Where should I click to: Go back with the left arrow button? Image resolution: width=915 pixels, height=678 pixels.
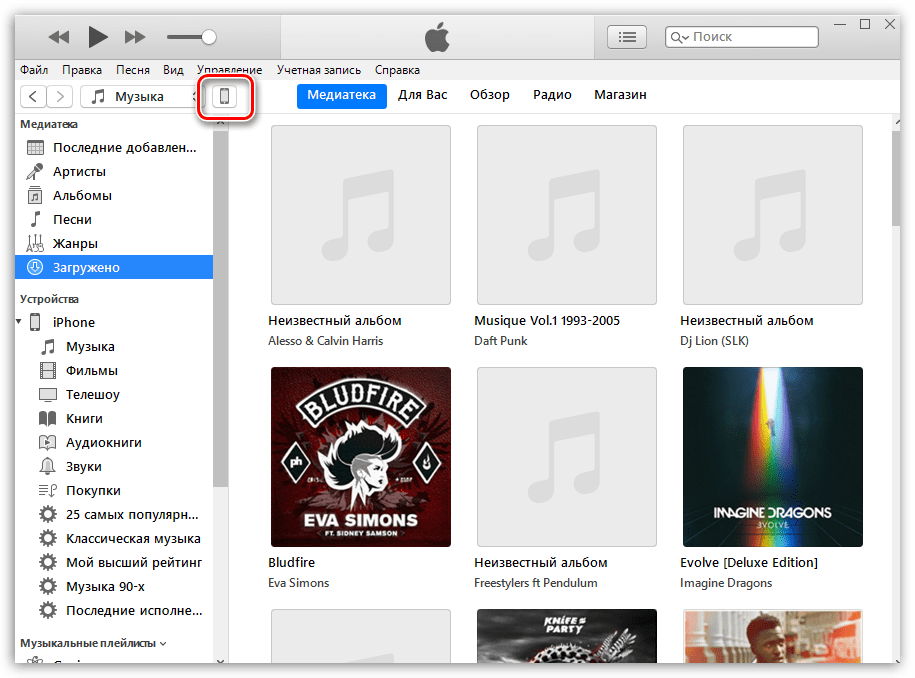coord(33,96)
